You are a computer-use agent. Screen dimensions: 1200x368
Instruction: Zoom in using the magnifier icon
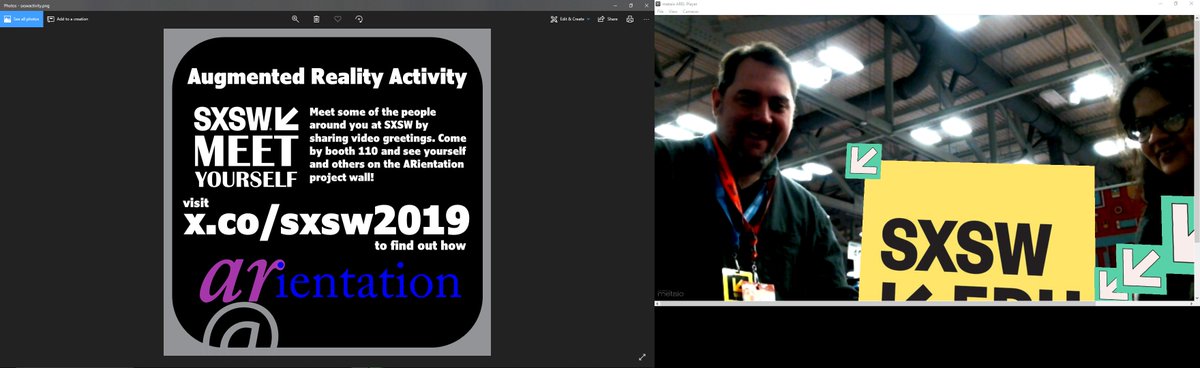(x=296, y=19)
